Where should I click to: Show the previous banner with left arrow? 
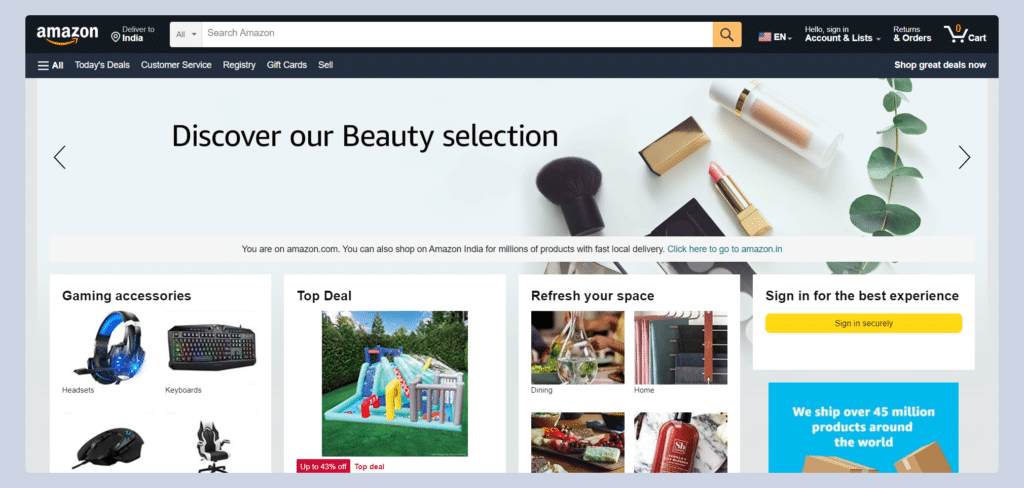point(59,157)
